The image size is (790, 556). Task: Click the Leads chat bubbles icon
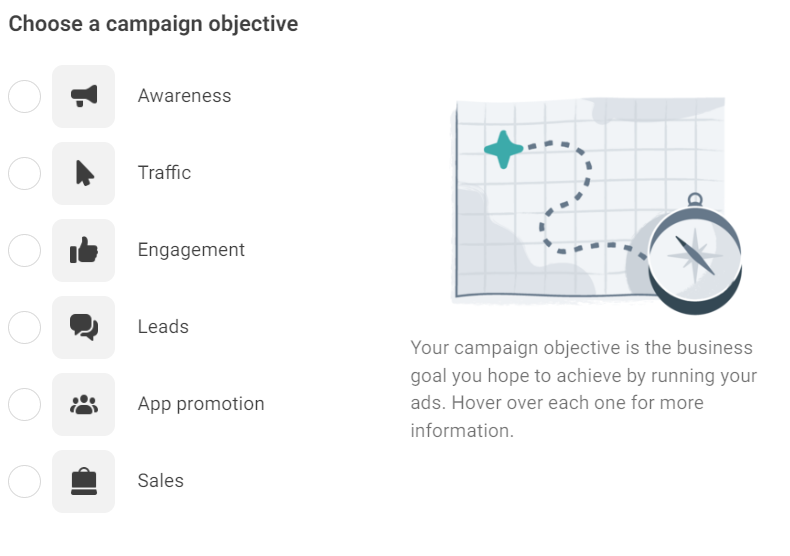click(84, 327)
